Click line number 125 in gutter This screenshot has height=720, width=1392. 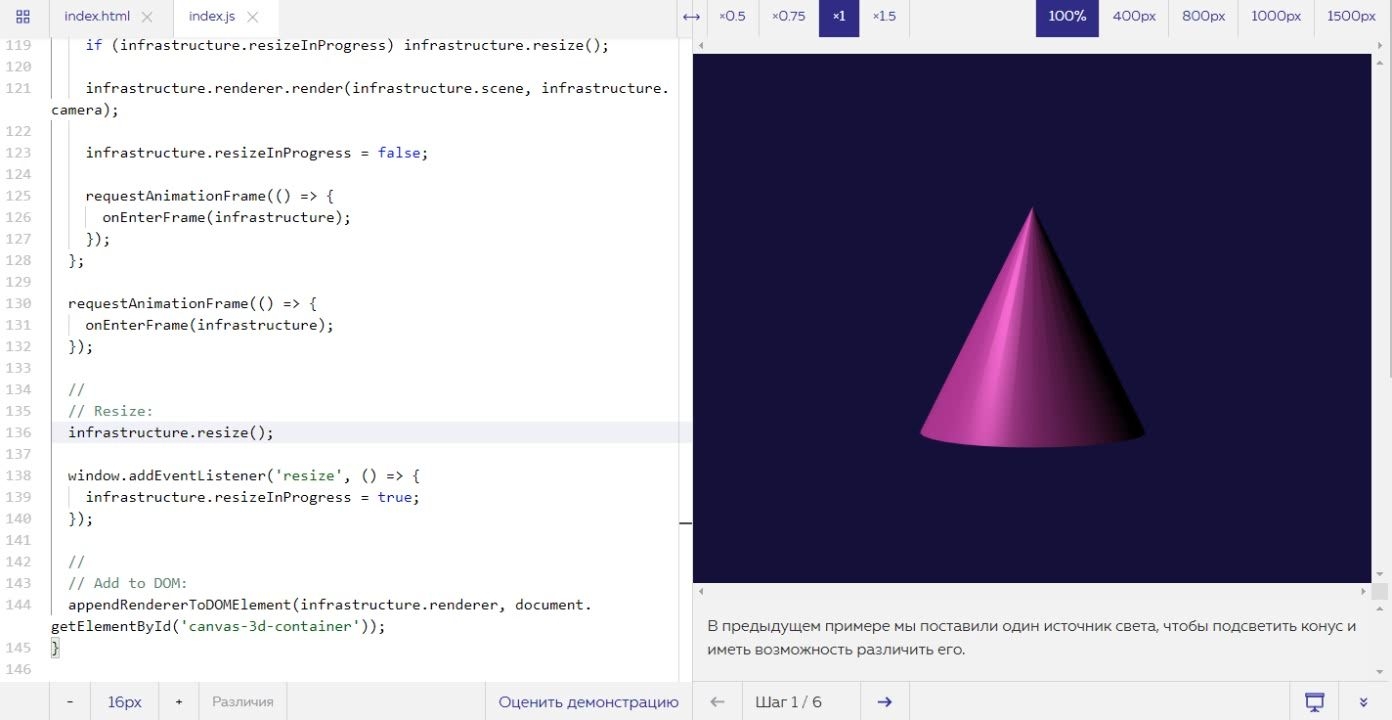18,195
